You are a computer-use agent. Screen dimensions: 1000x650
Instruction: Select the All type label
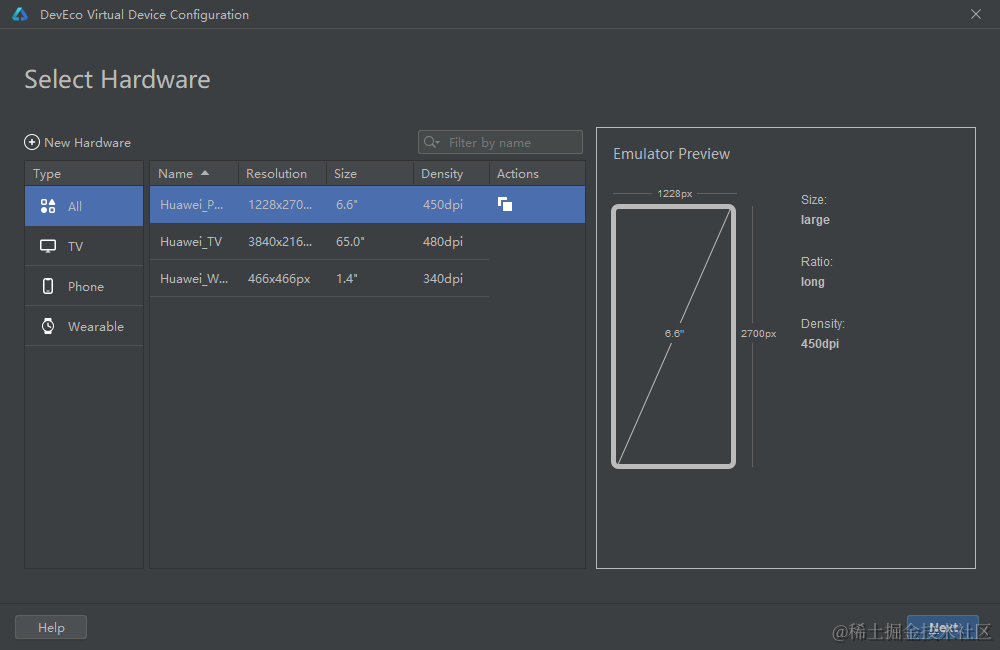(x=75, y=207)
